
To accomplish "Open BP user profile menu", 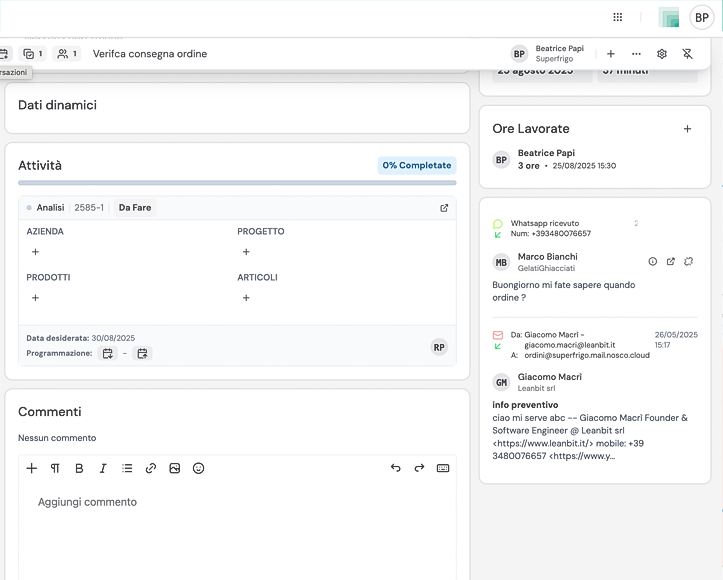I will (702, 17).
